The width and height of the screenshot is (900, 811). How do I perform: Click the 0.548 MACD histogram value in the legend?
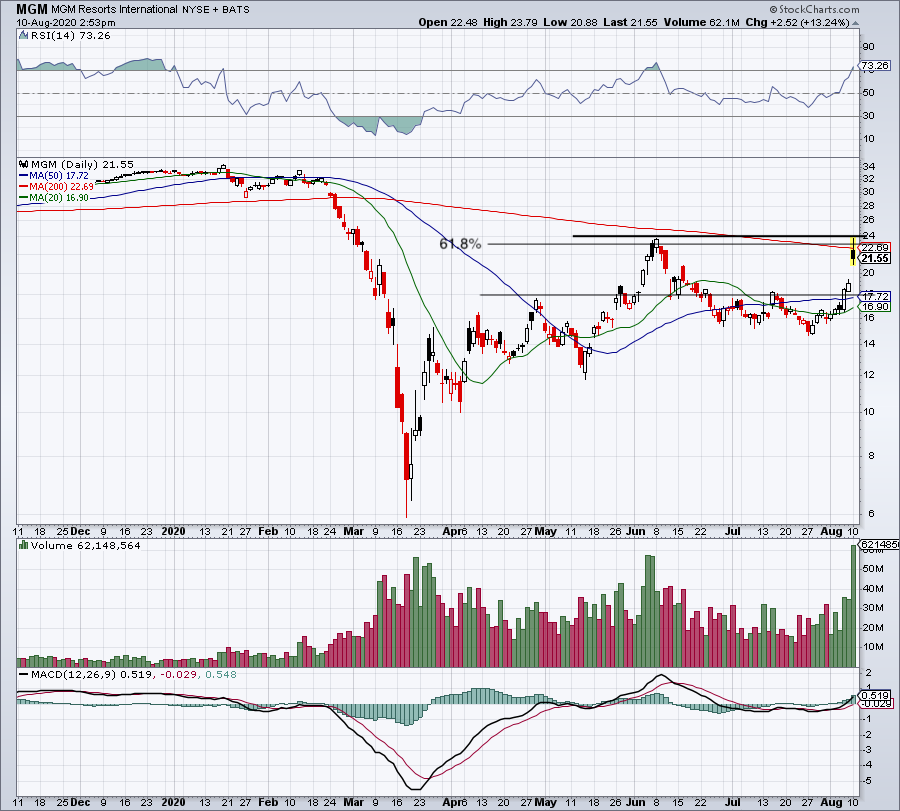pos(221,674)
